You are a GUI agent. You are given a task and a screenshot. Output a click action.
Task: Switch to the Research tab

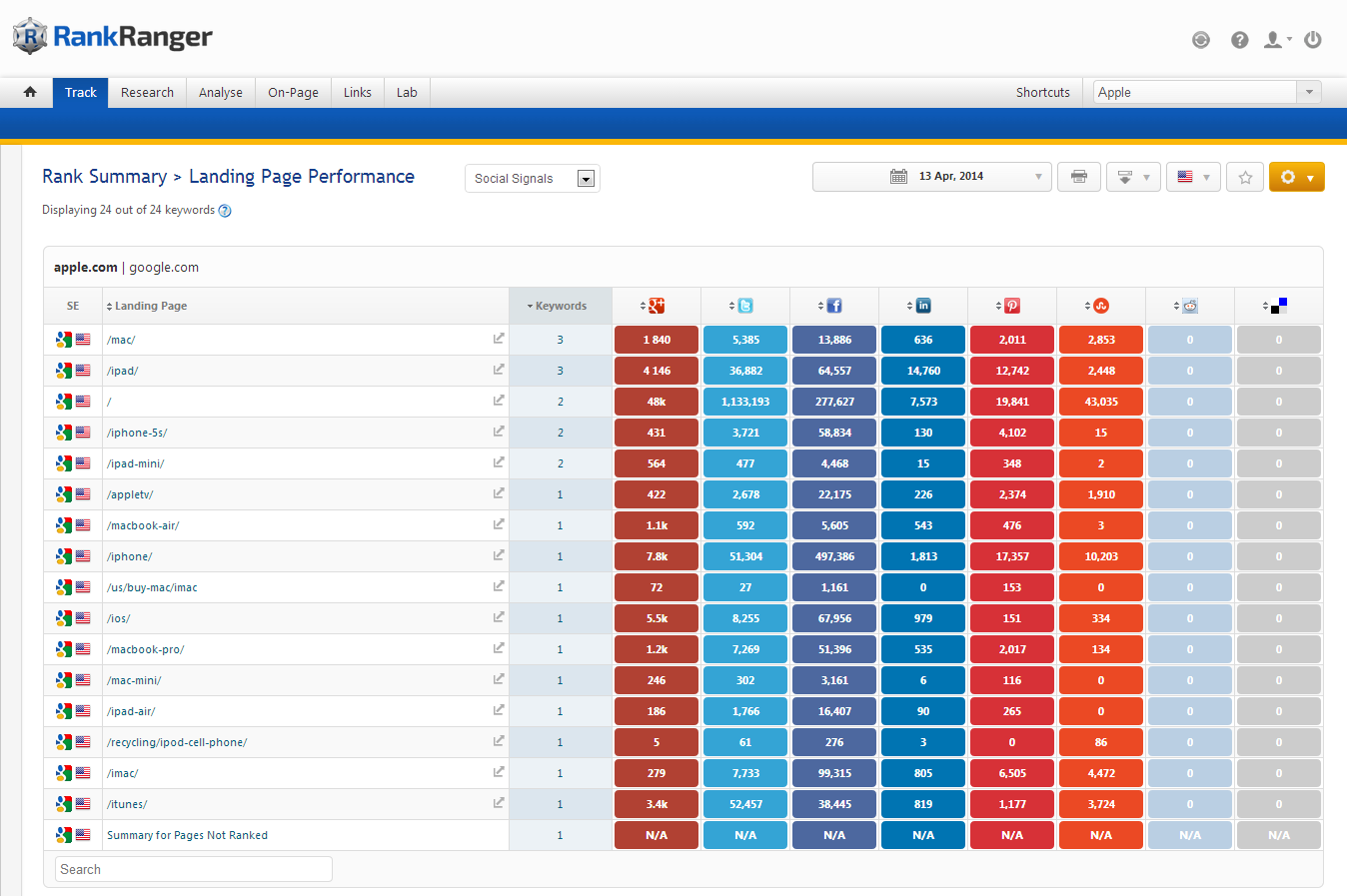pos(147,92)
